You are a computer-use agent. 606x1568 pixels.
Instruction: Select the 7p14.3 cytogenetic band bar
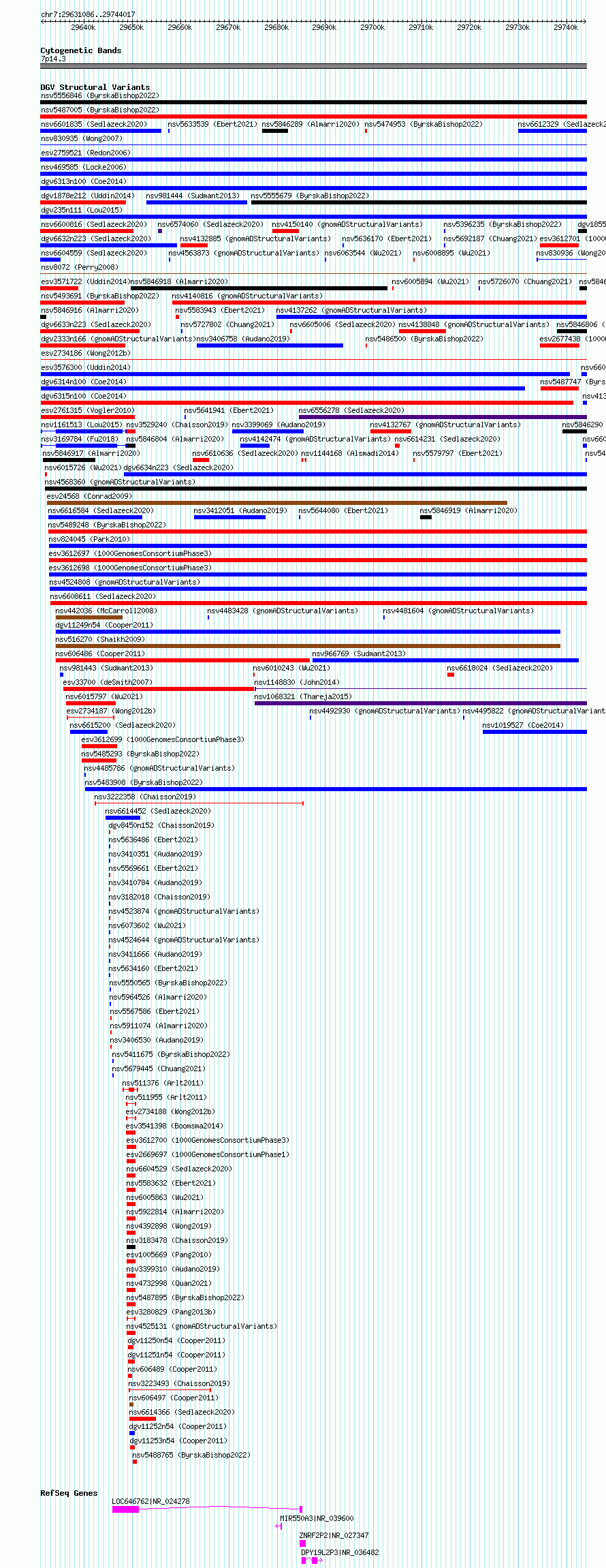313,66
